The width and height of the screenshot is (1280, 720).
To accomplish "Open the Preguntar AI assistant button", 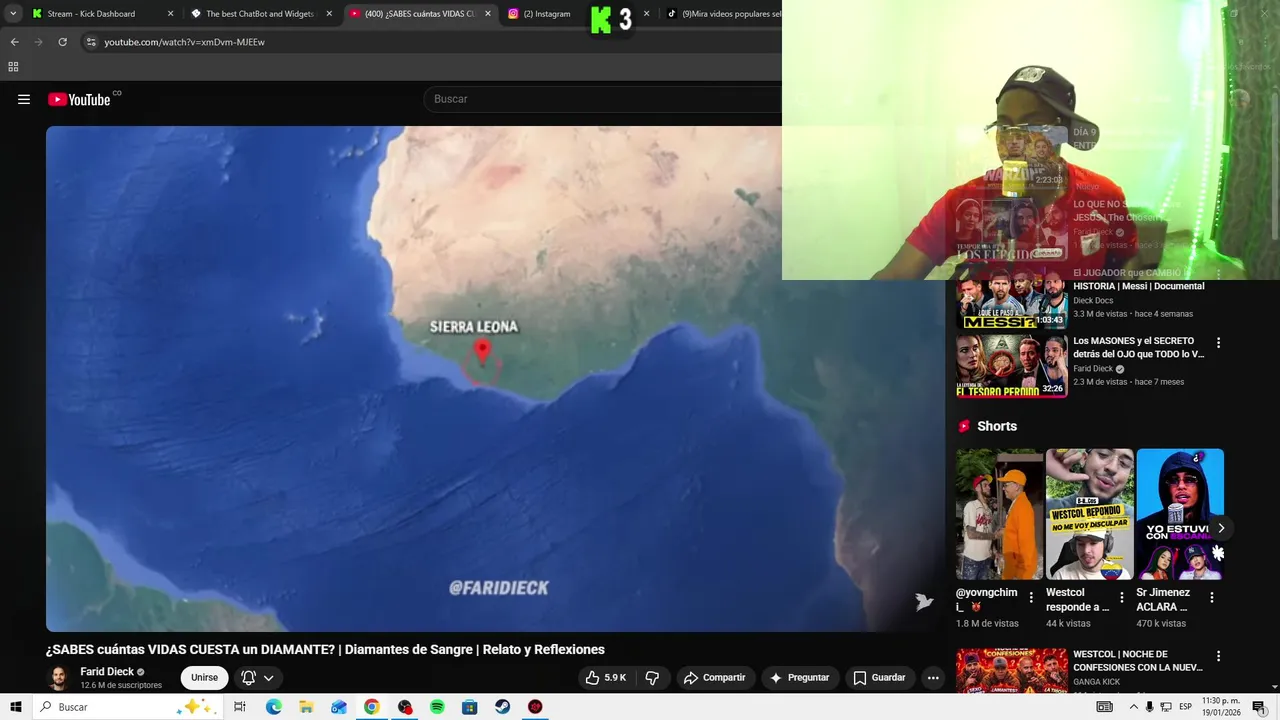I will coord(799,677).
